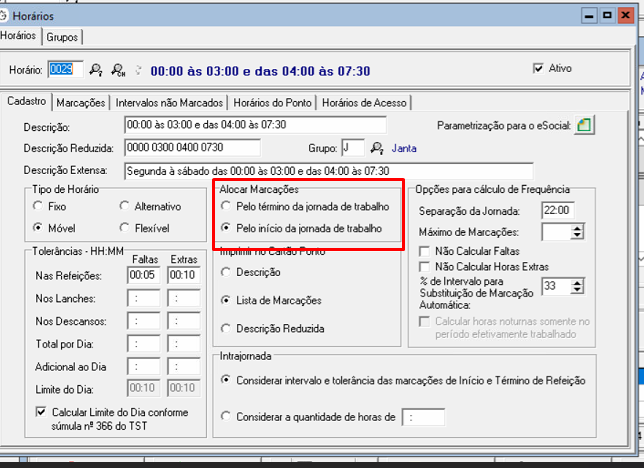Select the Fixo schedule type
Screen dimensions: 644x468
(40, 206)
